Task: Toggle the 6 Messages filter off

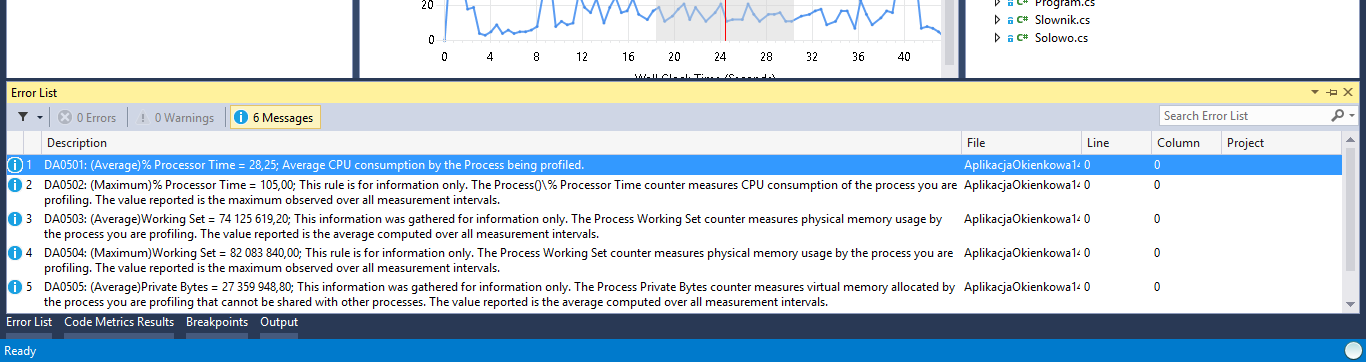Action: [275, 117]
